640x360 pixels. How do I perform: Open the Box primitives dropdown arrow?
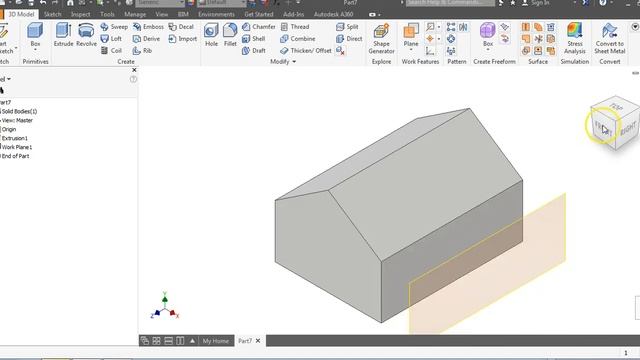(35, 50)
